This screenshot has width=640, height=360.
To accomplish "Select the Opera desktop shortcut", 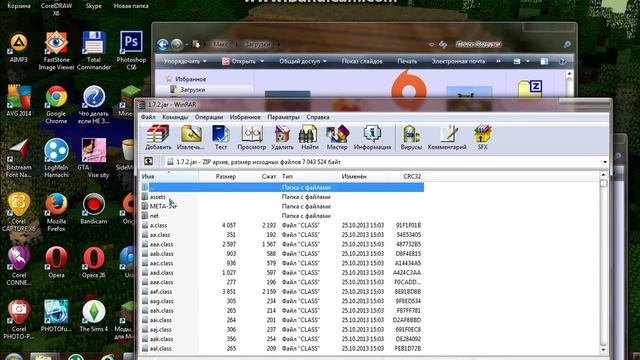I will point(56,262).
